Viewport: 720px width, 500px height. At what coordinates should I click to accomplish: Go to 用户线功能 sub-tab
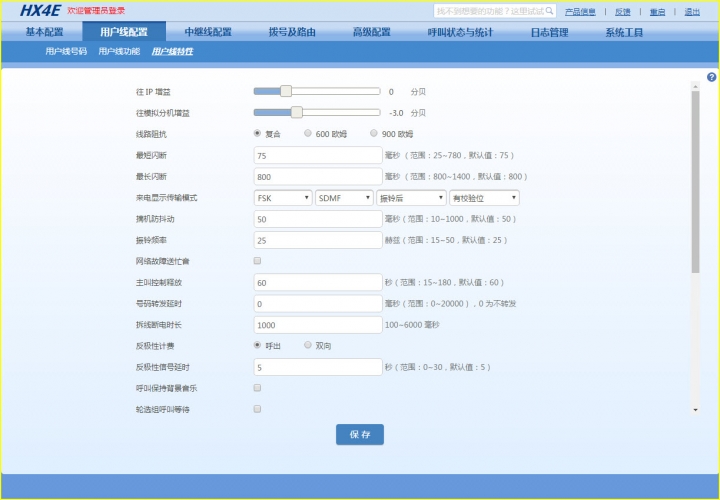pyautogui.click(x=119, y=51)
